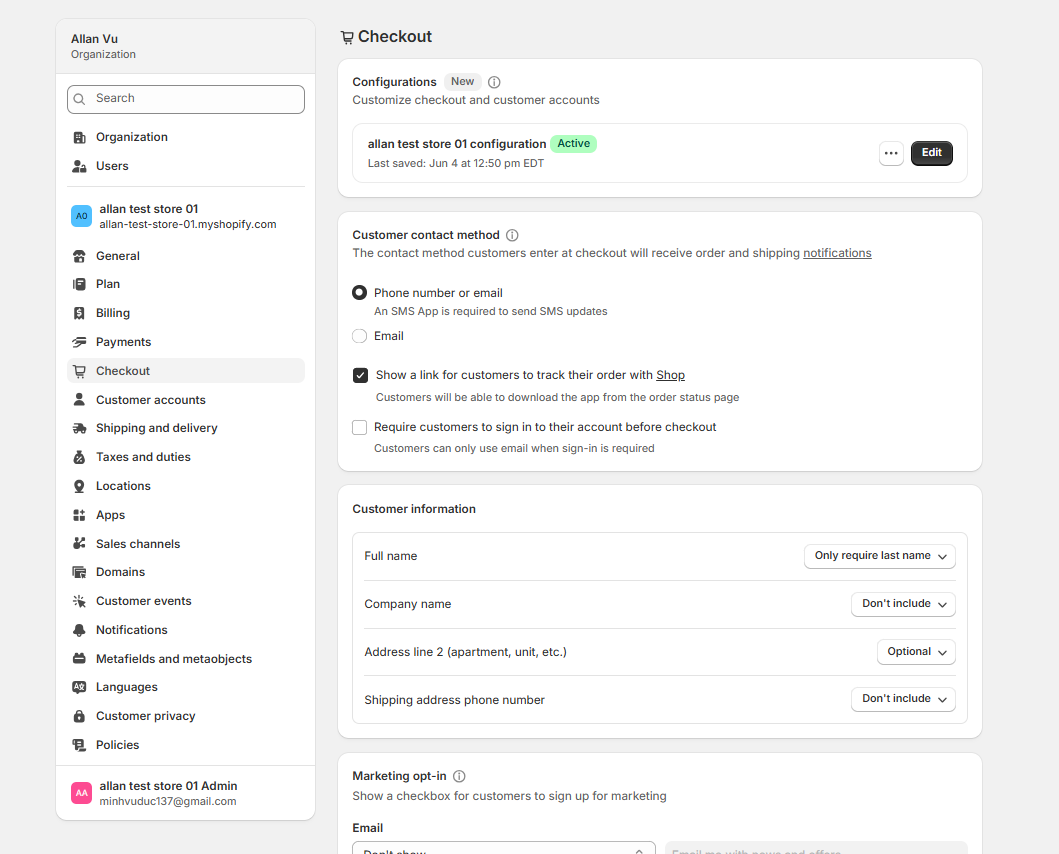
Task: Click the info icon beside Customer contact method
Action: point(513,235)
